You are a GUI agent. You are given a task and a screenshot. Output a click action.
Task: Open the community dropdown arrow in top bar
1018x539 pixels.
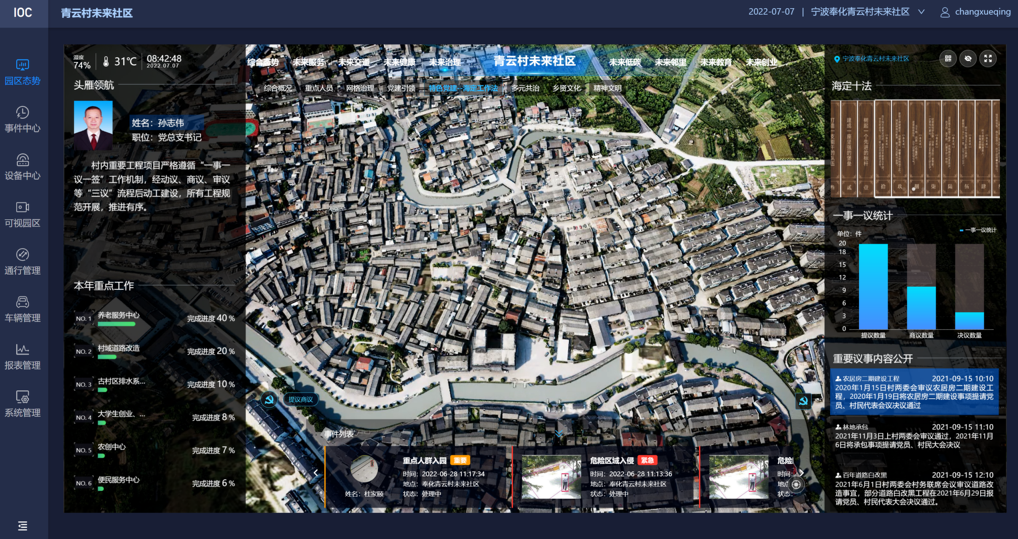(921, 12)
